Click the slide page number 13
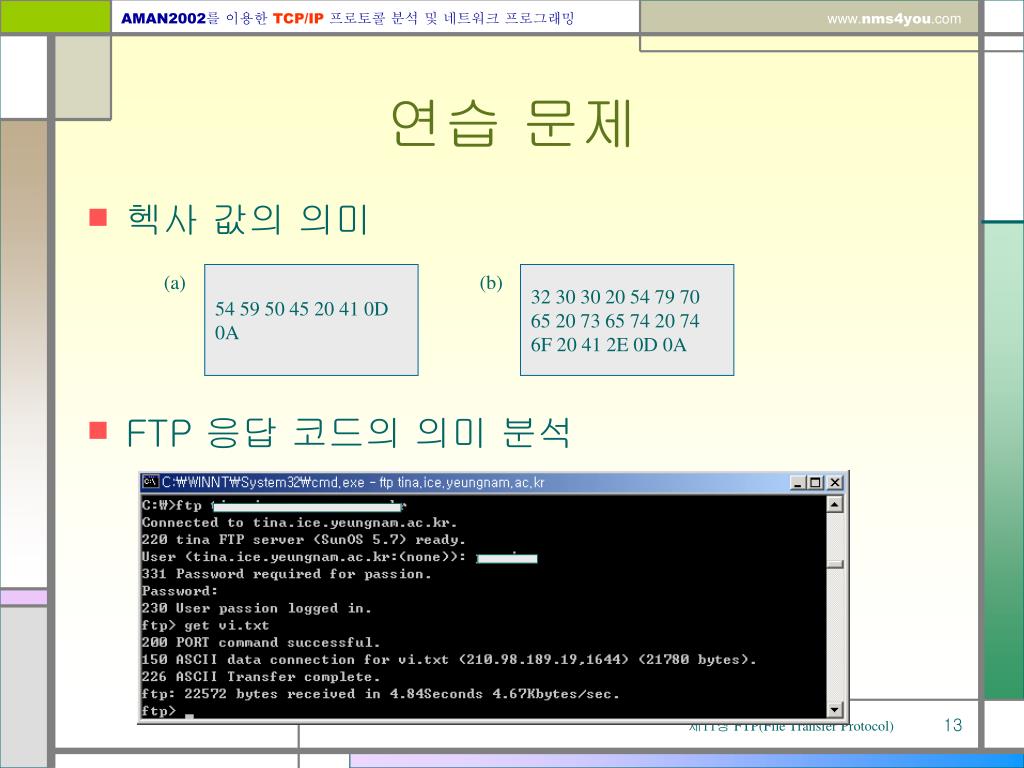This screenshot has width=1024, height=768. point(953,725)
